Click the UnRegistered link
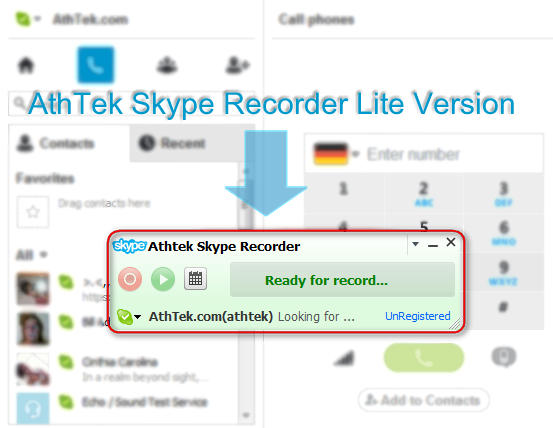 pyautogui.click(x=418, y=316)
